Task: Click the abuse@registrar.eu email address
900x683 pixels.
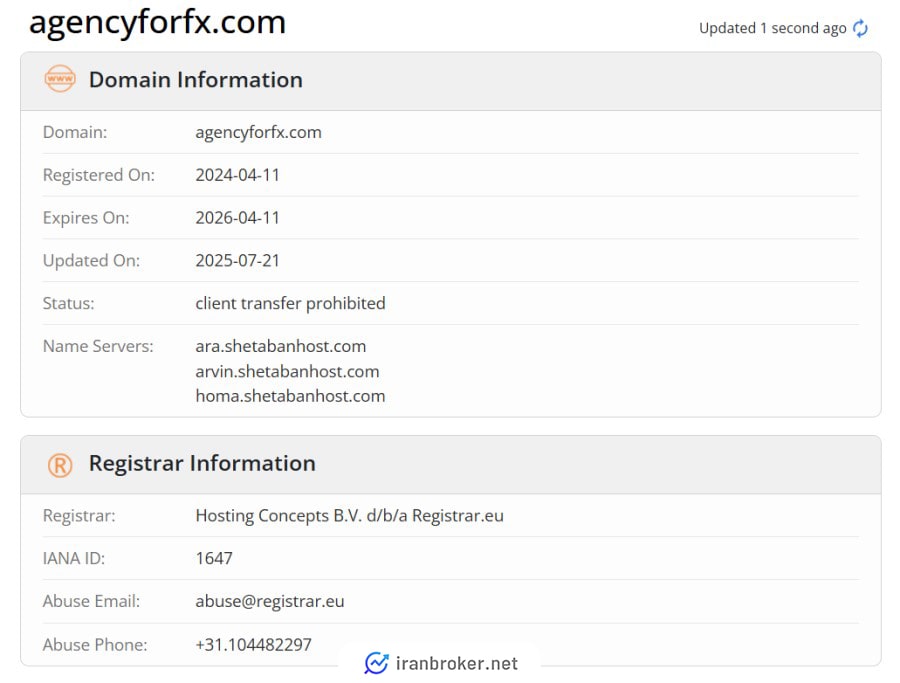Action: (270, 601)
